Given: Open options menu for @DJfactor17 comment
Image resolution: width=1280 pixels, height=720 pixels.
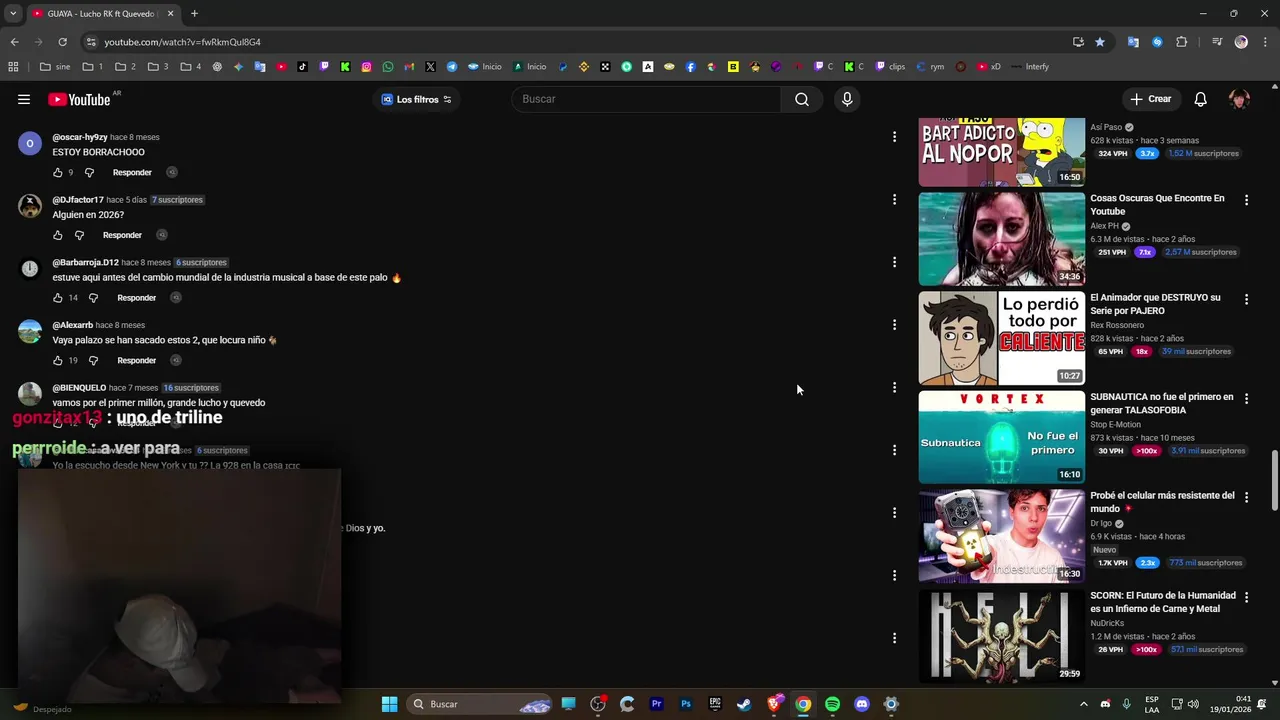Looking at the screenshot, I should click(x=894, y=200).
